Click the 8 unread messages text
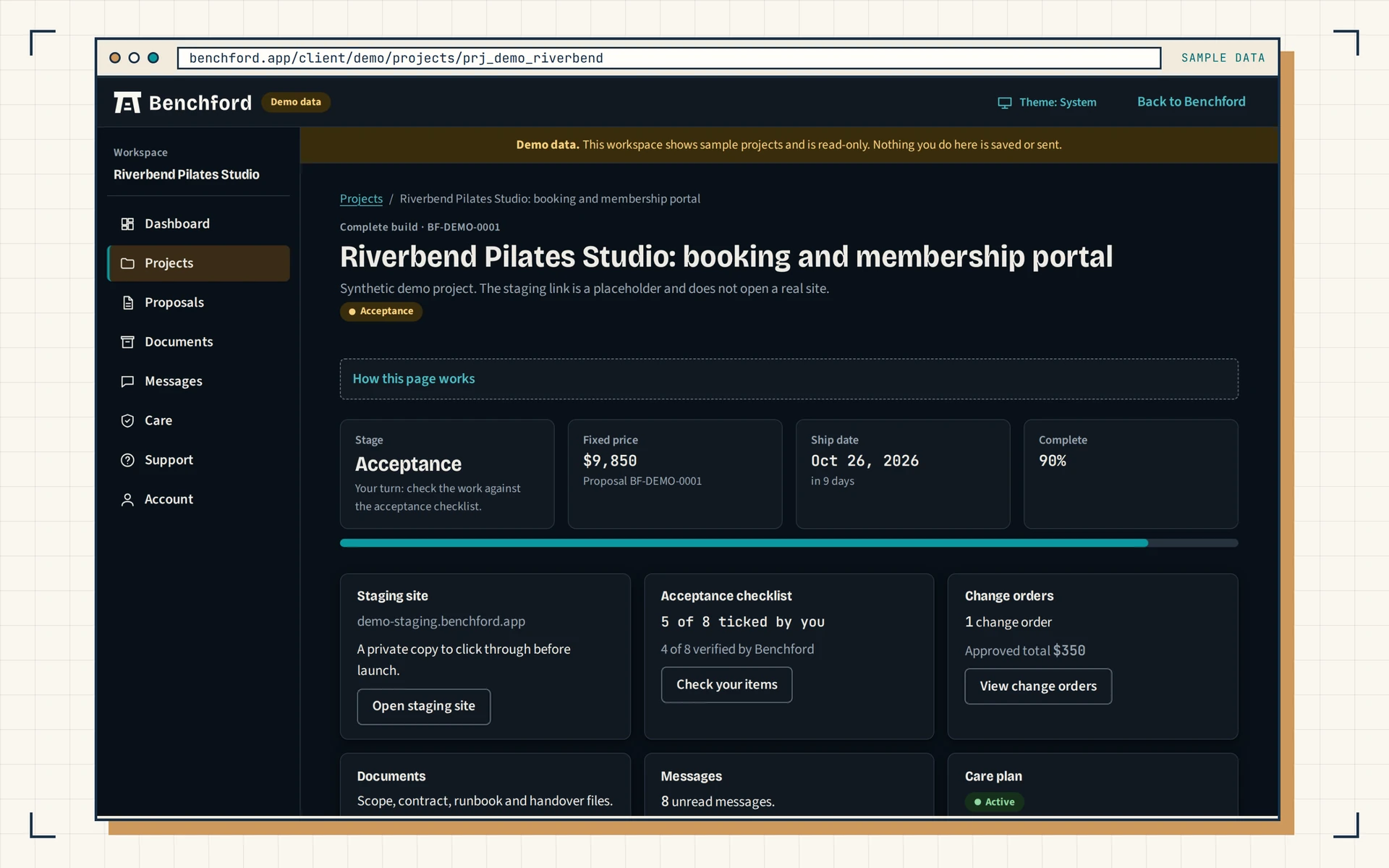 pyautogui.click(x=718, y=801)
